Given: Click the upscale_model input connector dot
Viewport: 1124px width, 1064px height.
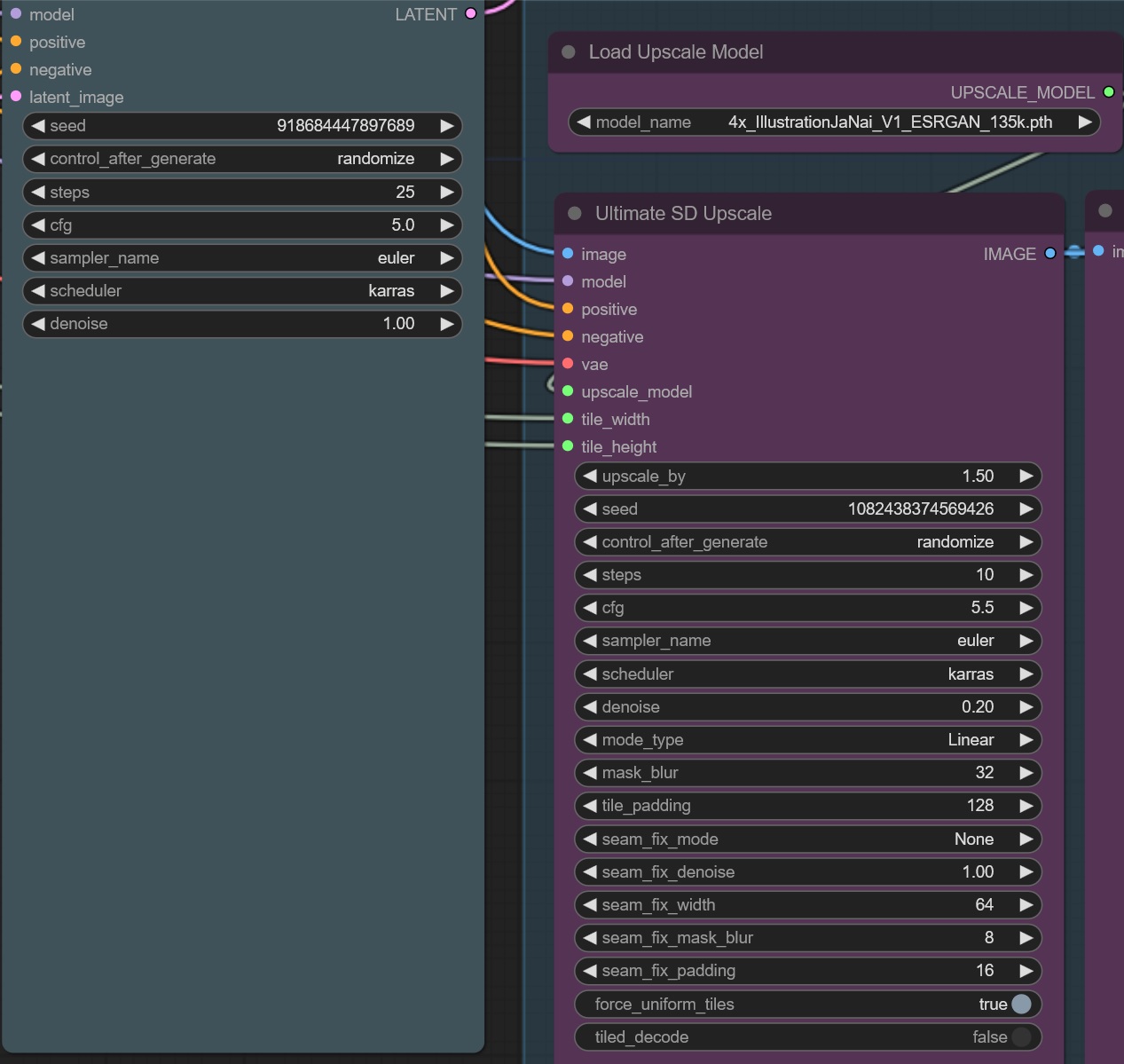Looking at the screenshot, I should point(568,390).
